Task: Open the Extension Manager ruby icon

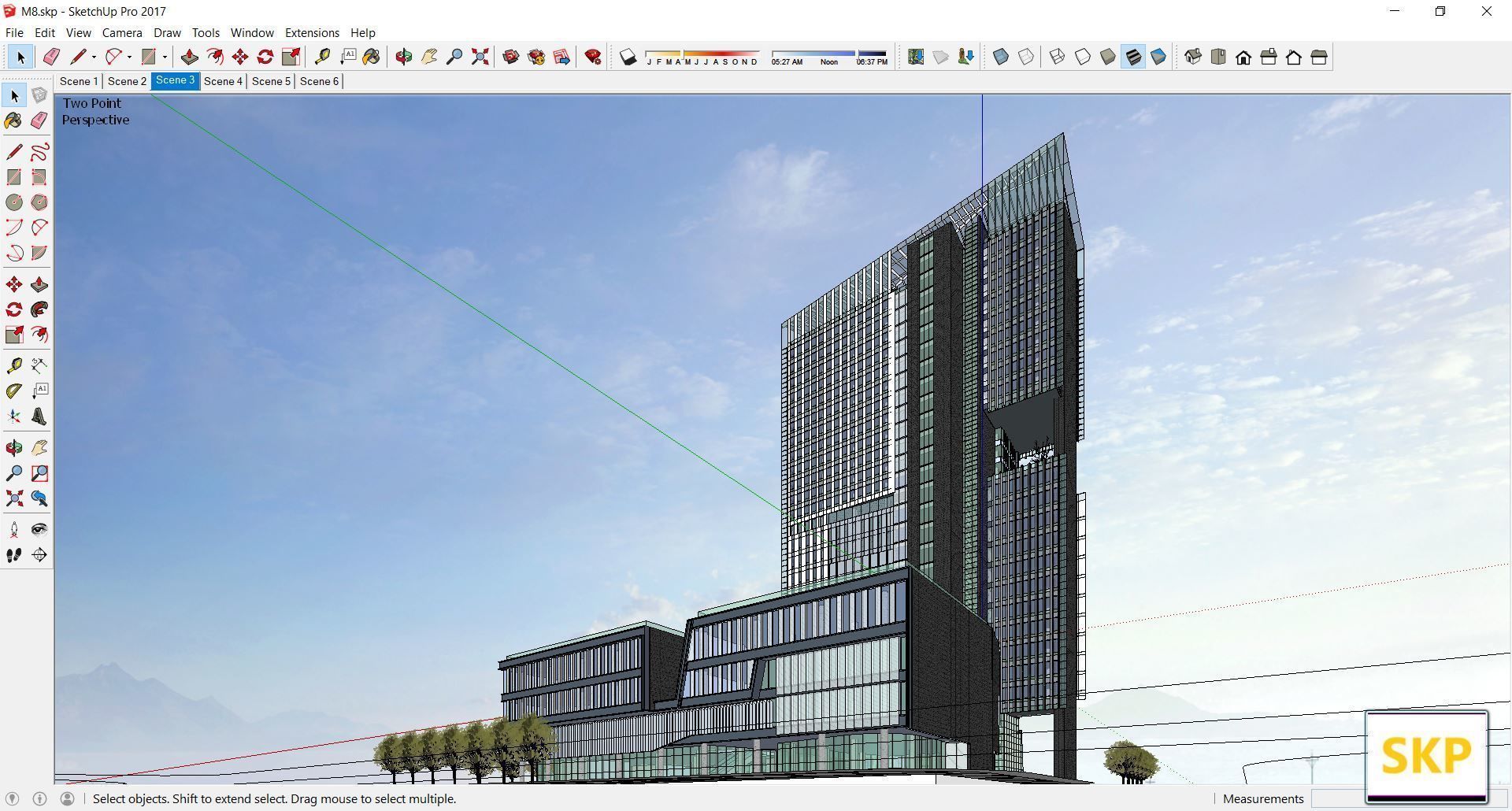Action: click(594, 57)
